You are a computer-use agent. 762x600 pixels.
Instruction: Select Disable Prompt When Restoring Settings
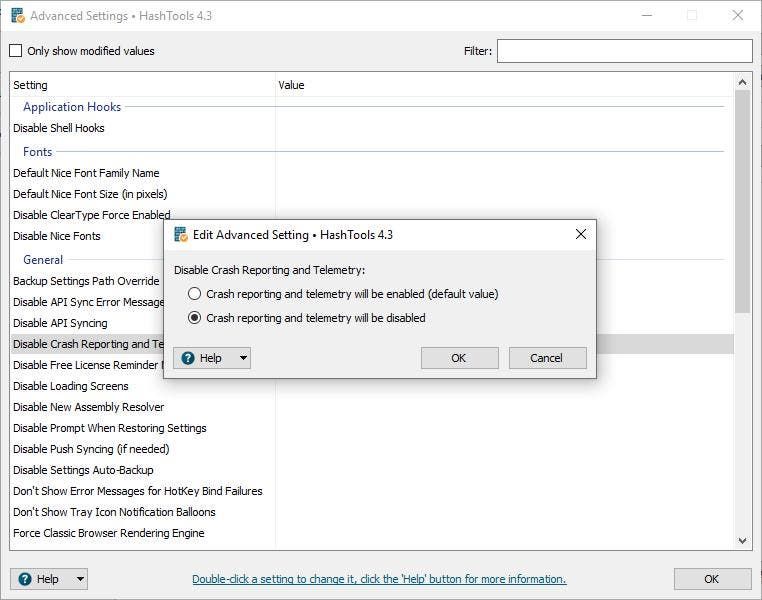110,428
